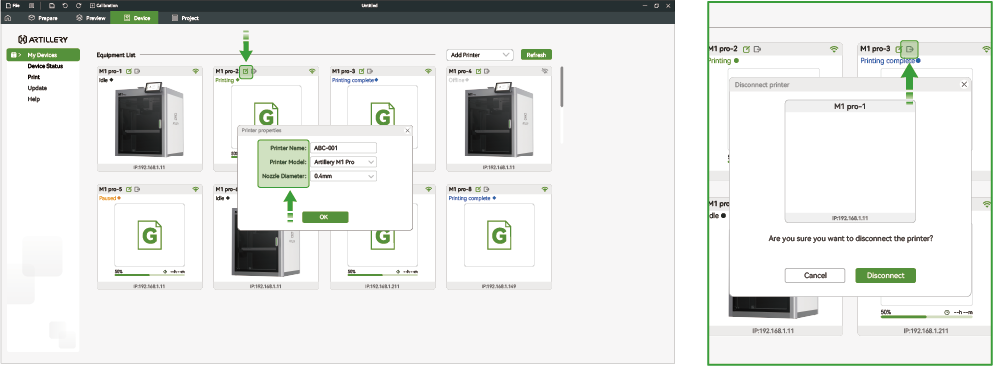Screen dimensions: 993x366
Task: Edit properties of M1 pro-2 in main window
Action: point(246,72)
